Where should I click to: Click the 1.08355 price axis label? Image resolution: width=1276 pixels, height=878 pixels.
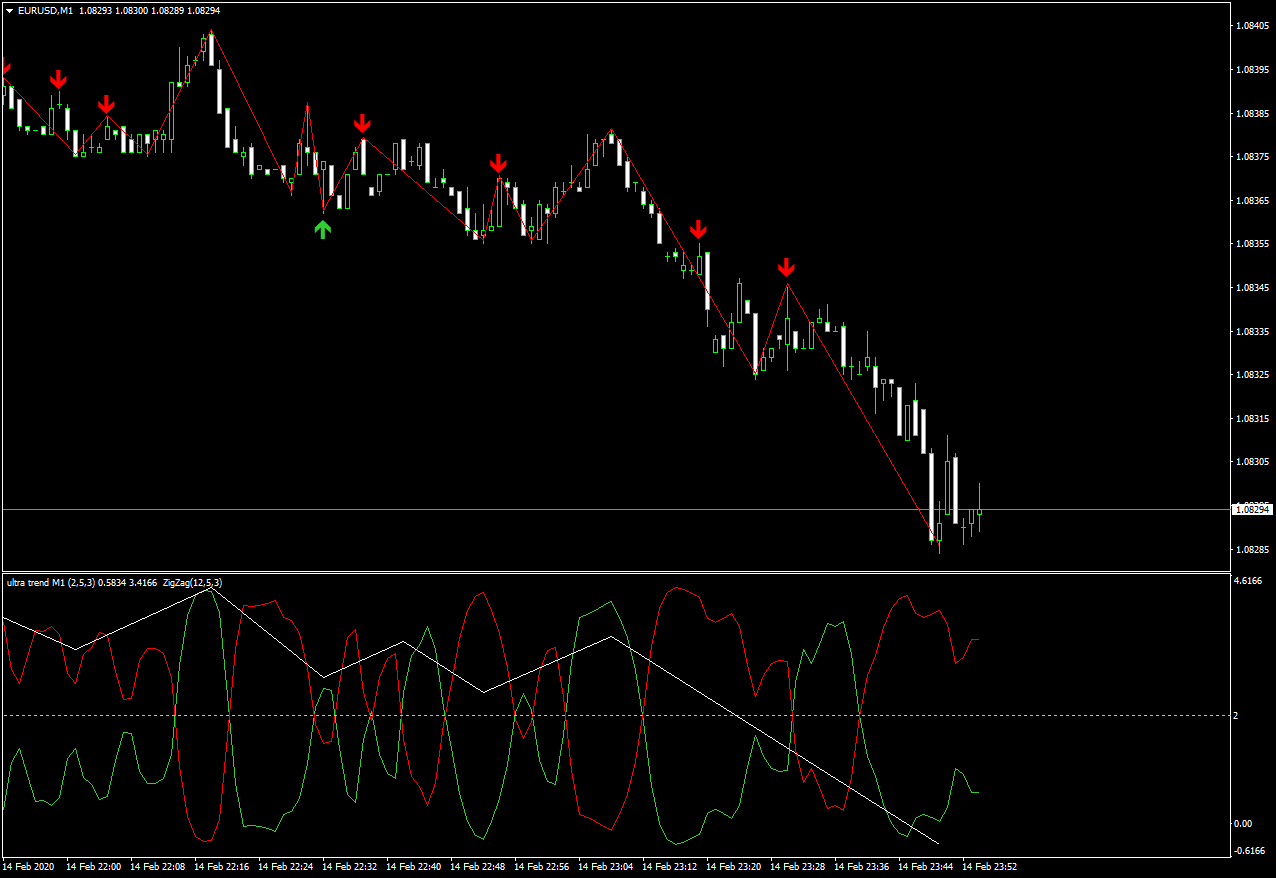1252,244
